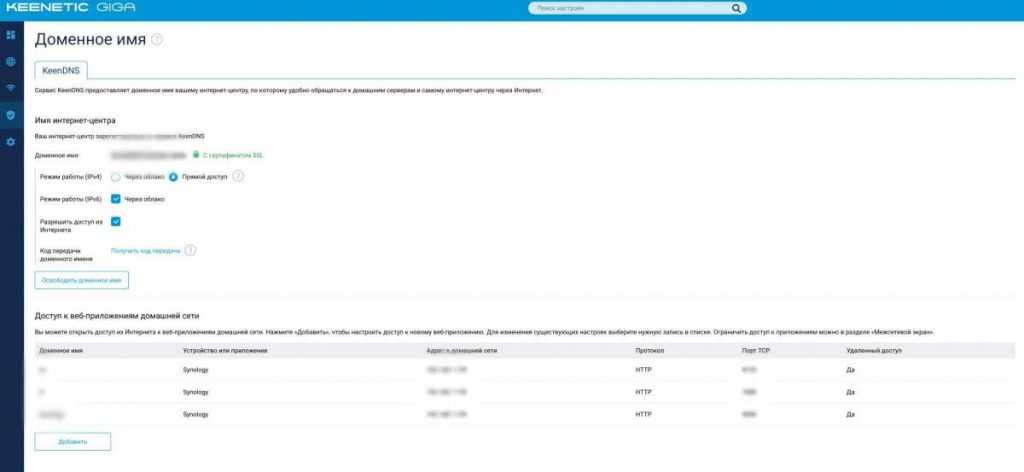Screen dimensions: 1024x472
Task: Select the Через облако IPv4 radio button
Action: pyautogui.click(x=116, y=177)
